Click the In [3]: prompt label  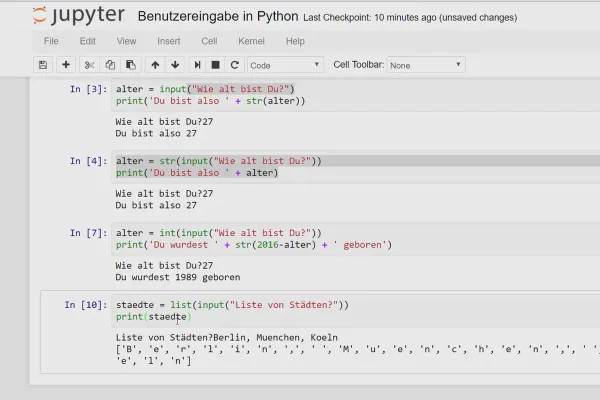point(88,89)
